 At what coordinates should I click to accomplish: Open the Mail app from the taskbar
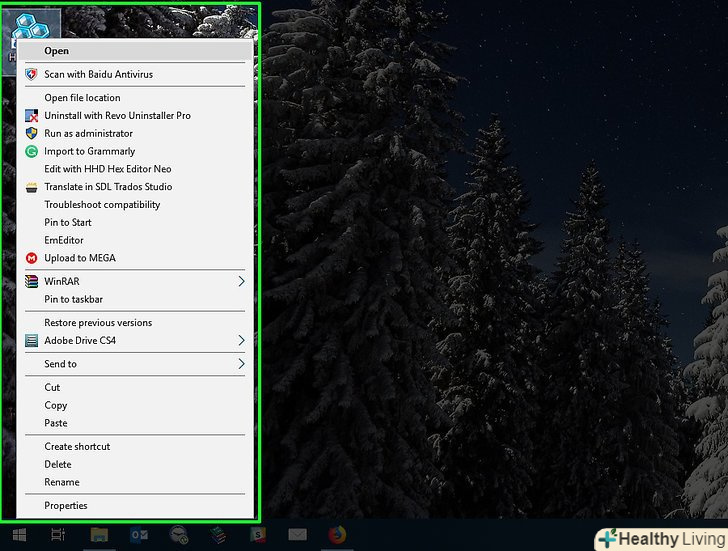coord(297,535)
